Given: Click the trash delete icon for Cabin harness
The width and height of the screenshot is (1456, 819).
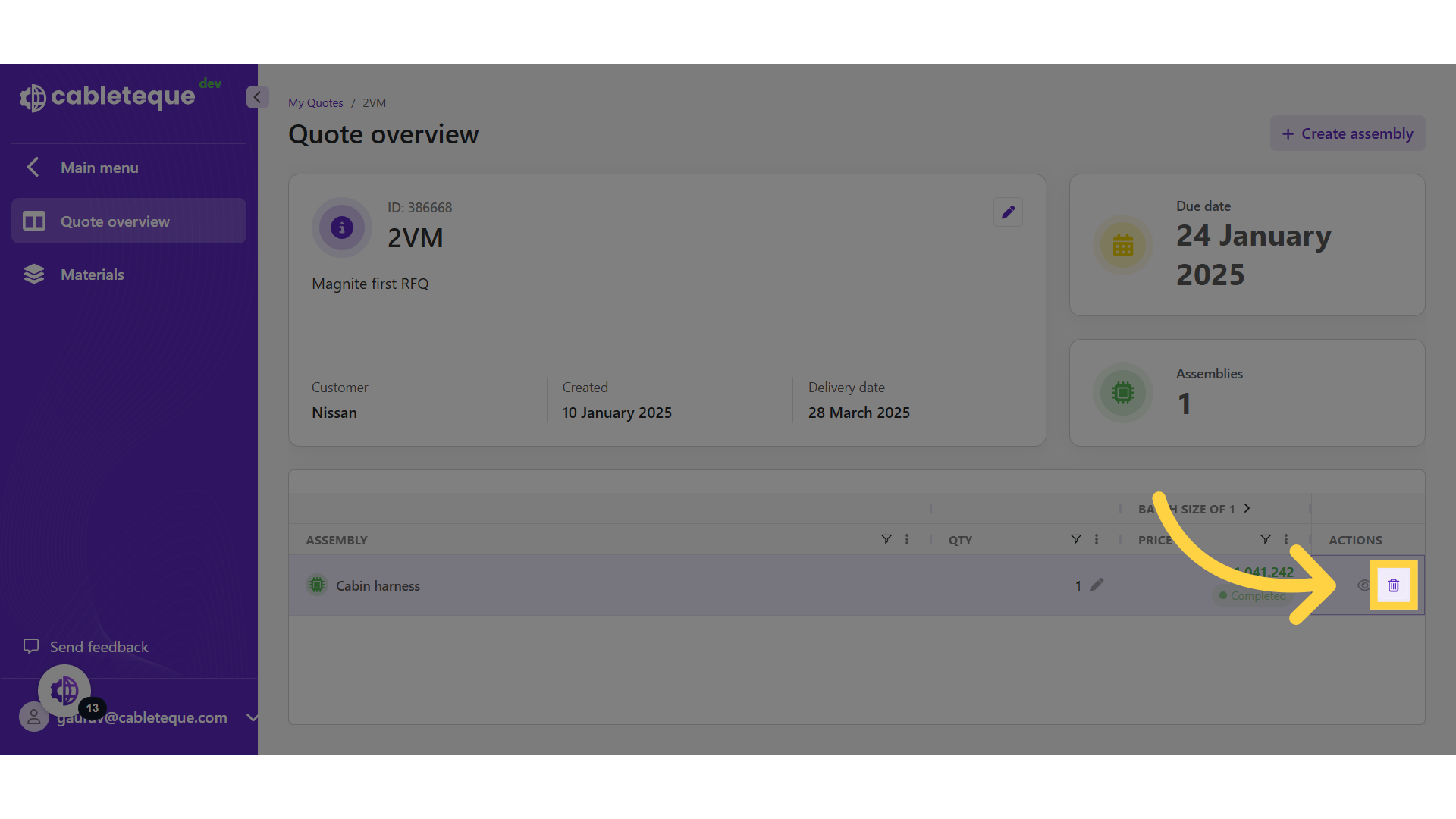Looking at the screenshot, I should pyautogui.click(x=1393, y=585).
